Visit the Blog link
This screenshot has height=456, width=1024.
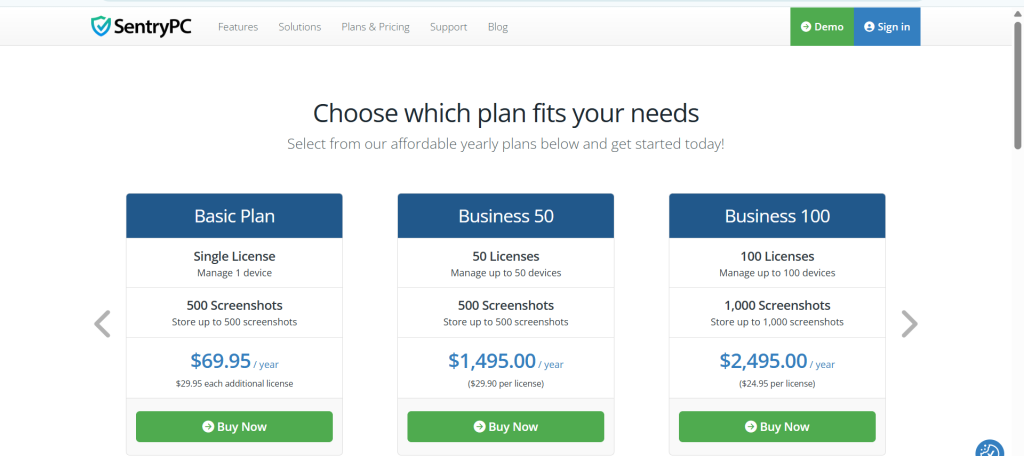(498, 27)
